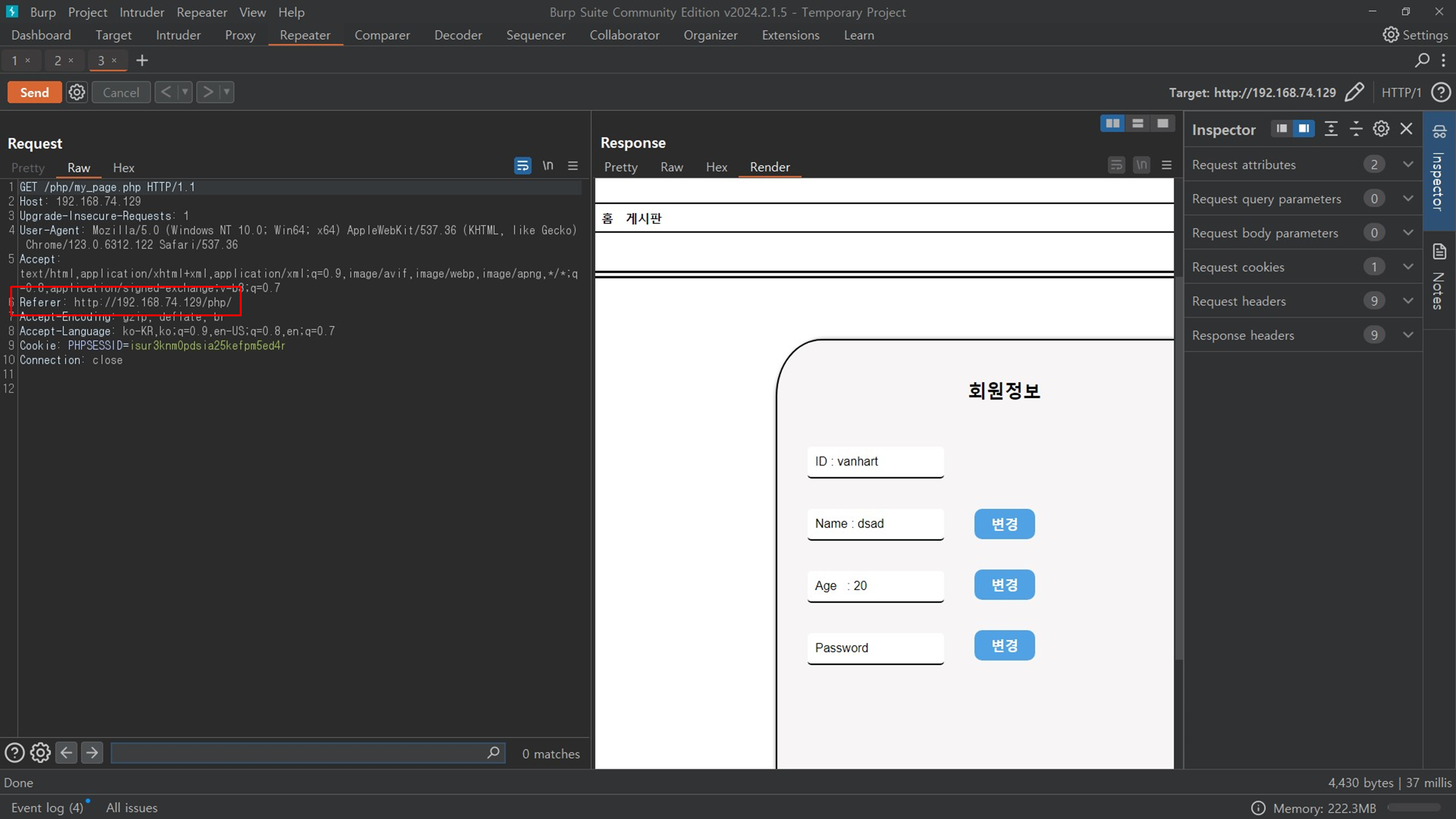The height and width of the screenshot is (819, 1456).
Task: Click 변경 button next to Age
Action: [1004, 585]
